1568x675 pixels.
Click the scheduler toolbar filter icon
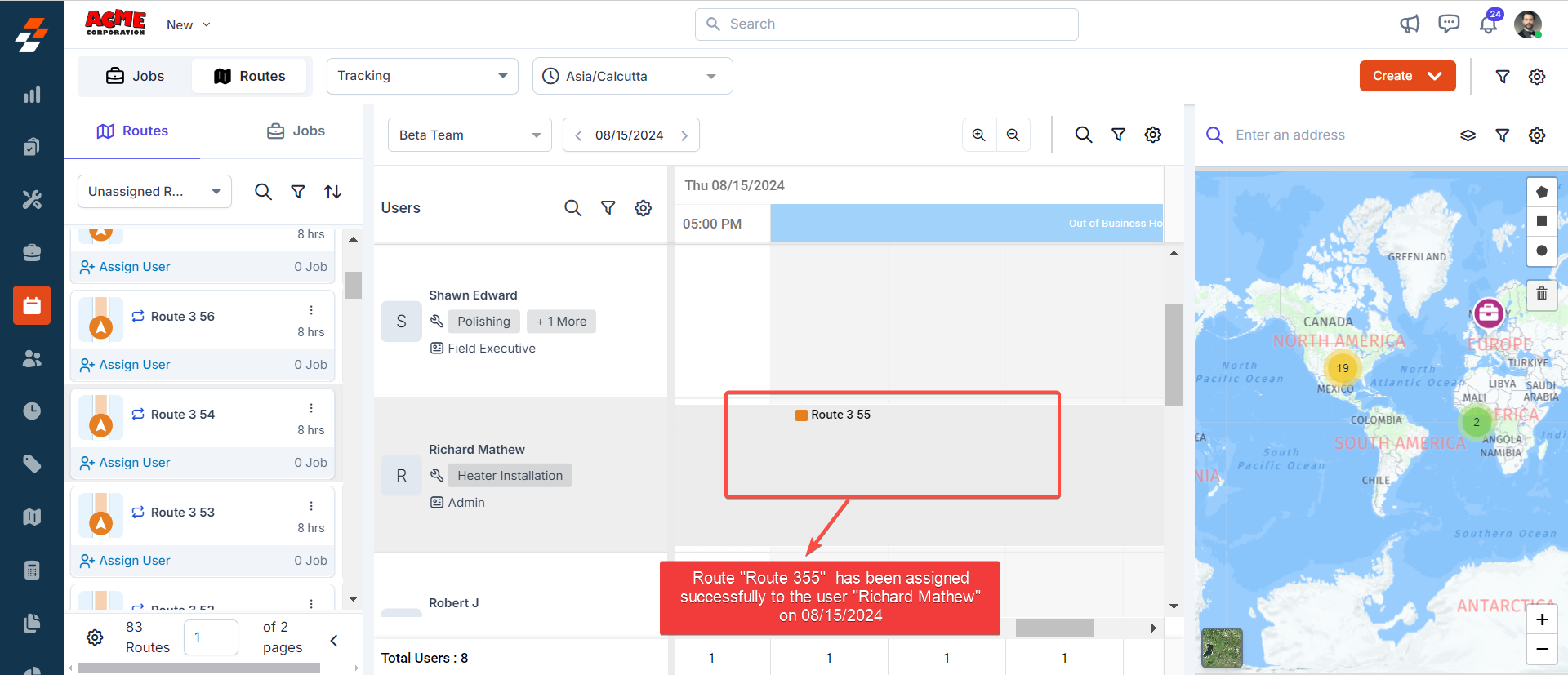[1119, 135]
